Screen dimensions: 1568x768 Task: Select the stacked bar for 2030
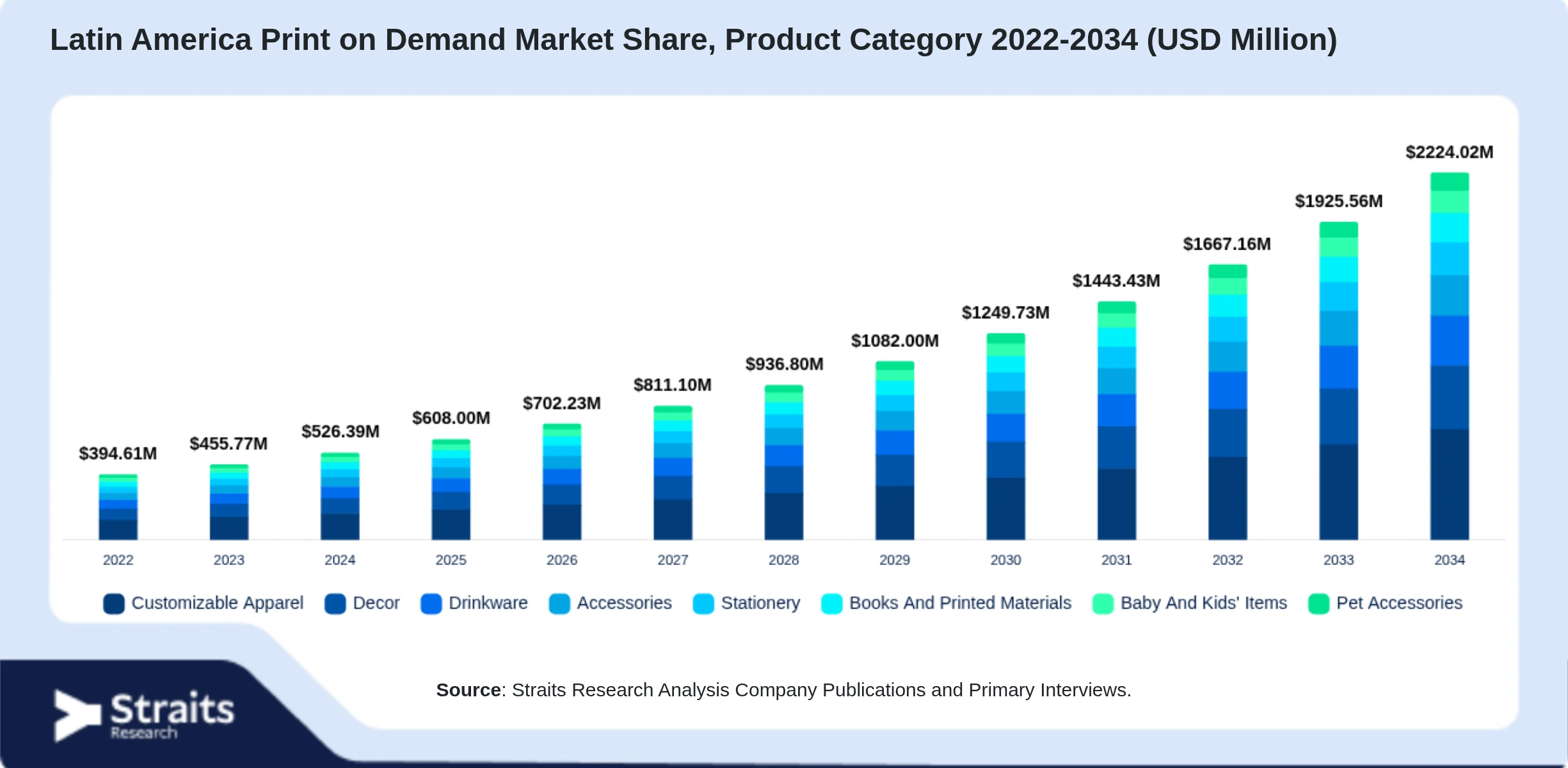coord(1006,436)
